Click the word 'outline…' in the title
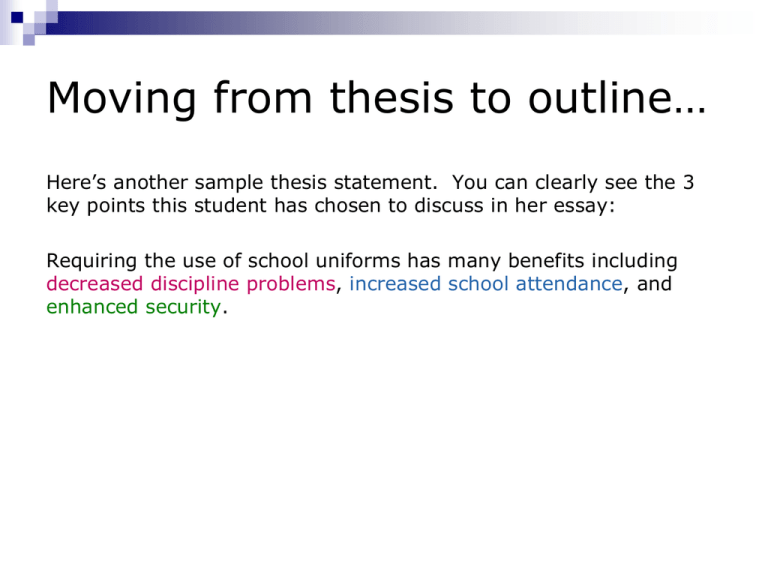The height and width of the screenshot is (576, 768). point(617,97)
